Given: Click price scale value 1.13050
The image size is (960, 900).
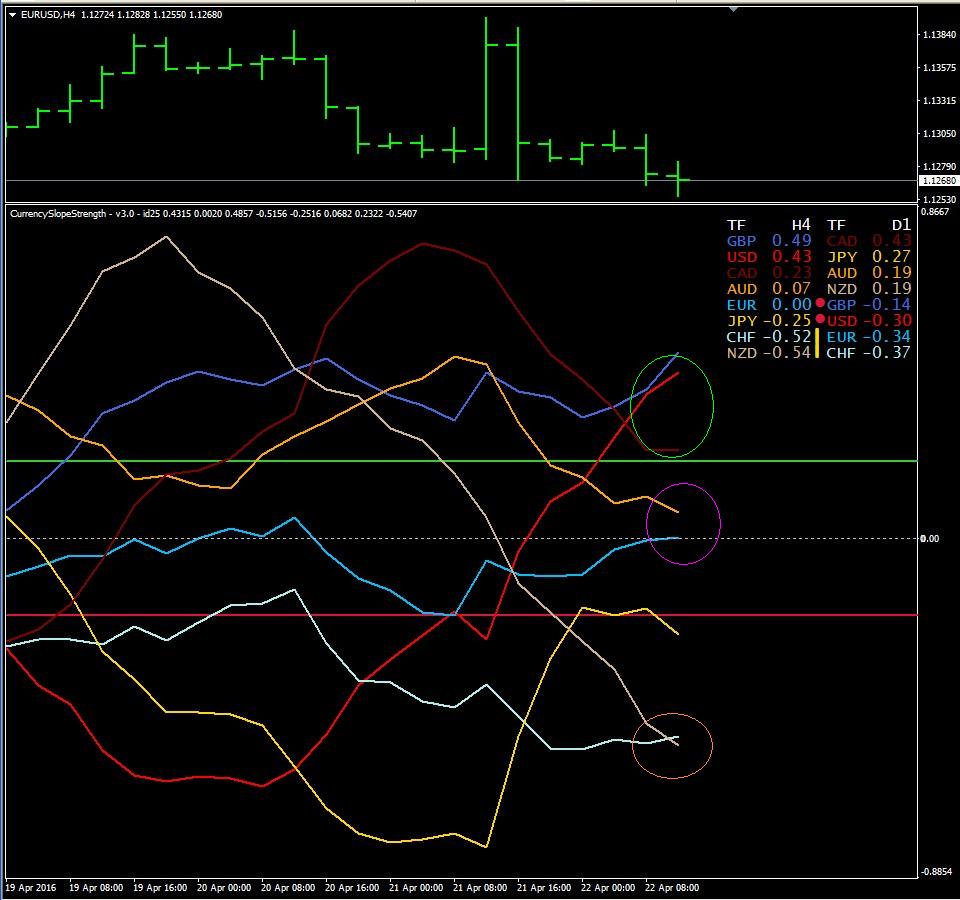Looking at the screenshot, I should (939, 133).
